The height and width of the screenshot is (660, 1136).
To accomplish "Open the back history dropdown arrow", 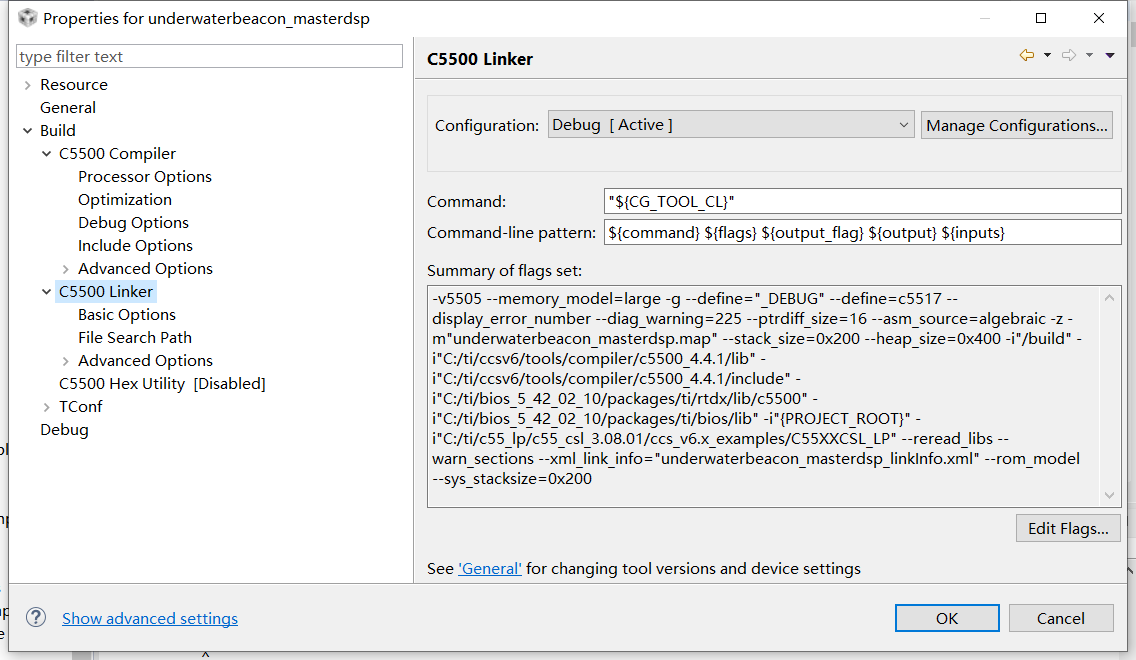I will pos(1047,56).
